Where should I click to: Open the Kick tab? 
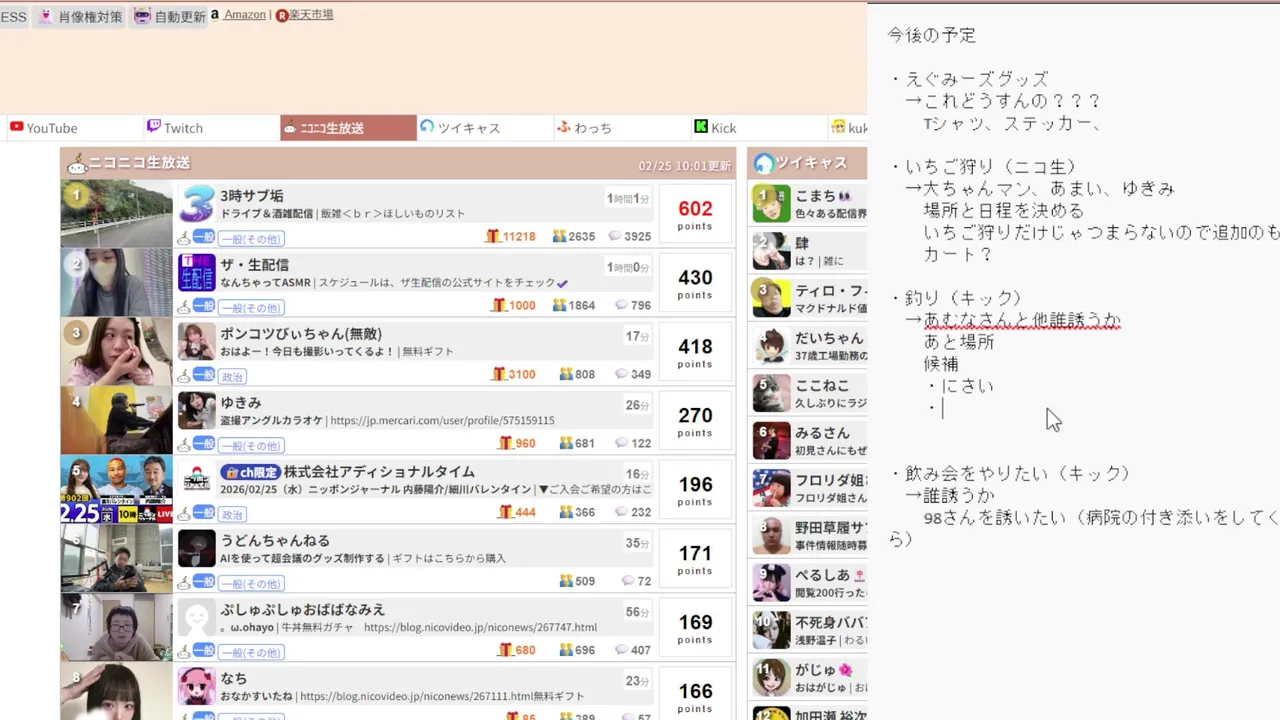(x=759, y=128)
